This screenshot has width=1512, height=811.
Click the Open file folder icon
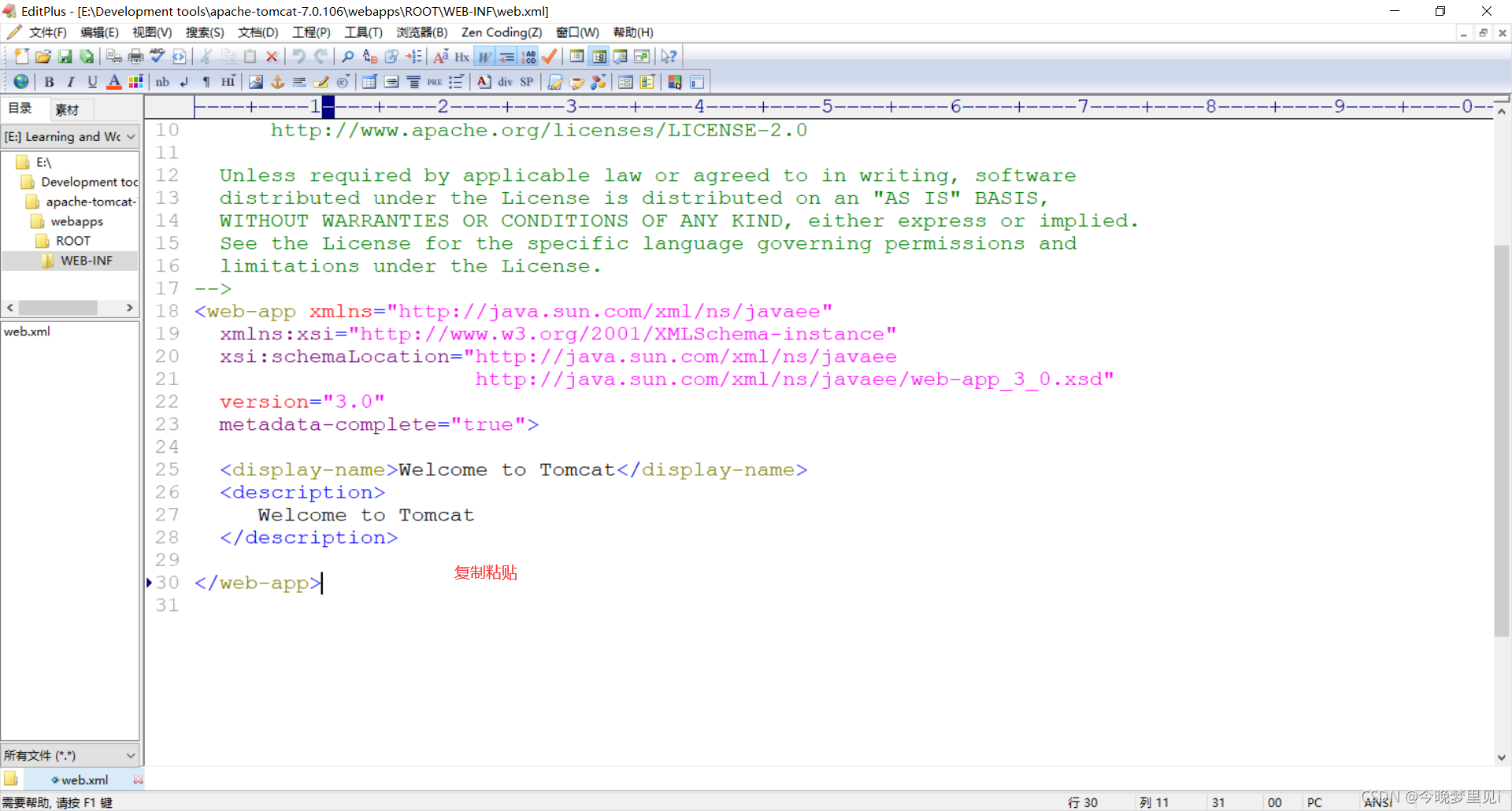[x=43, y=57]
